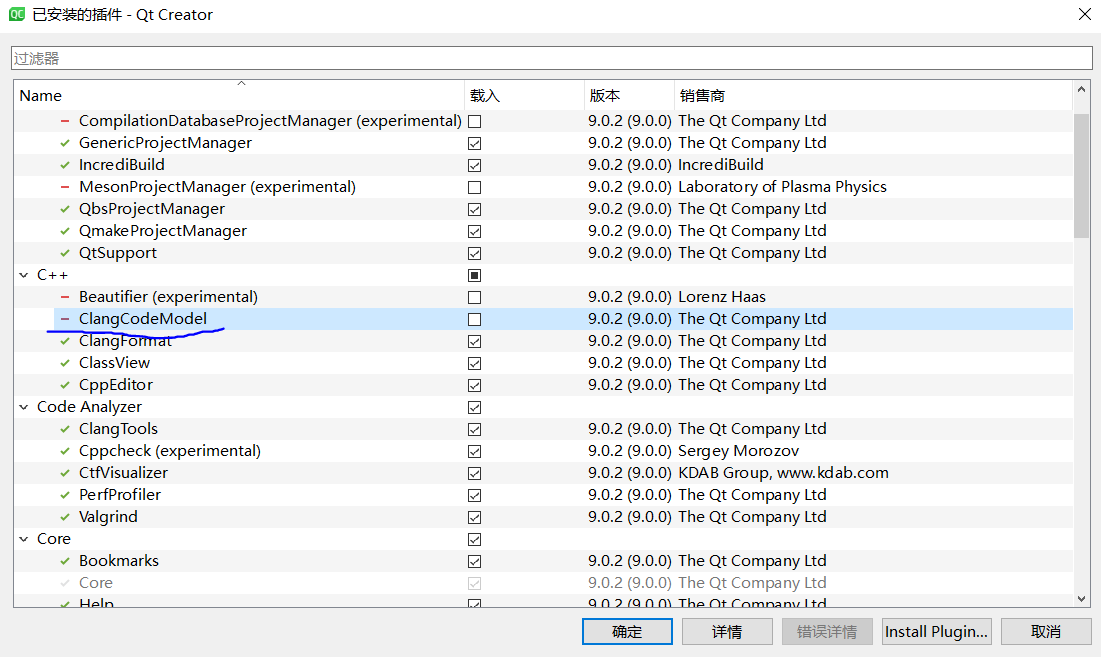Click the red dash icon beside Beautifier
The width and height of the screenshot is (1101, 657).
coord(65,297)
